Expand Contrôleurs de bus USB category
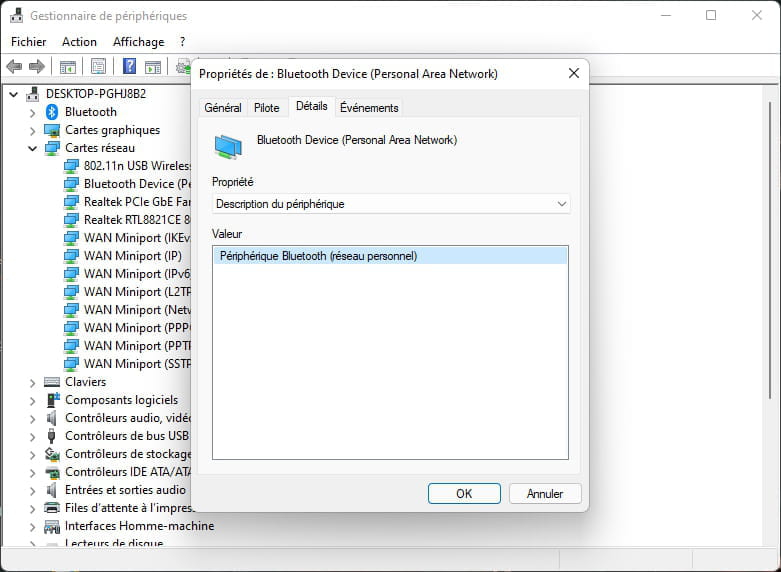 click(x=32, y=436)
